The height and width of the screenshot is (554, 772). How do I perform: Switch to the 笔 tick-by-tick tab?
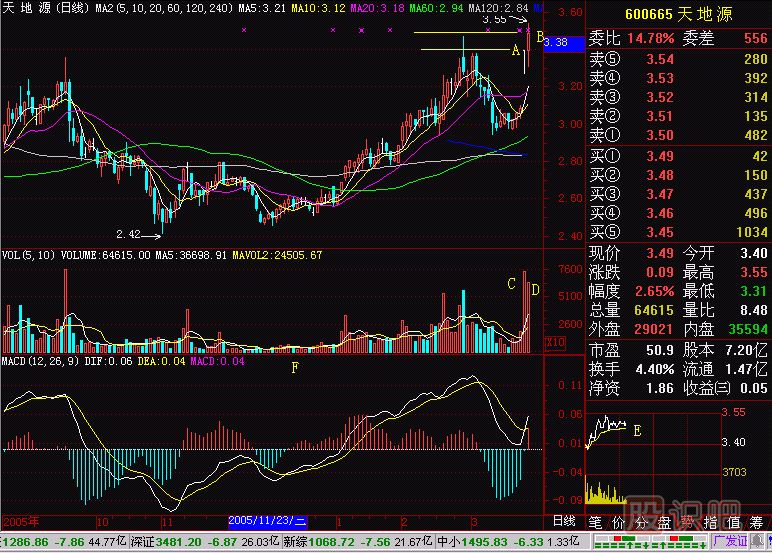pyautogui.click(x=596, y=521)
